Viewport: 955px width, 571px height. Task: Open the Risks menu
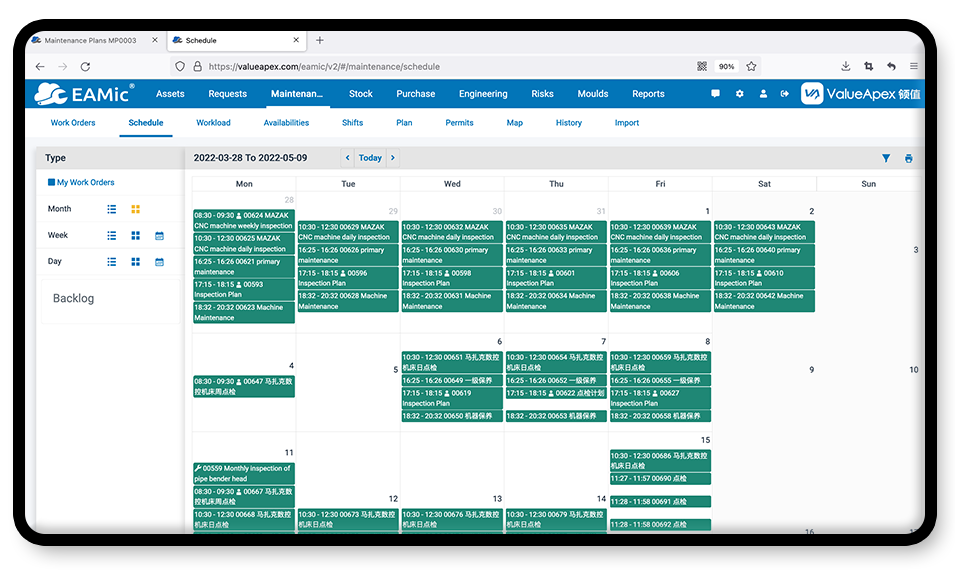click(x=542, y=94)
